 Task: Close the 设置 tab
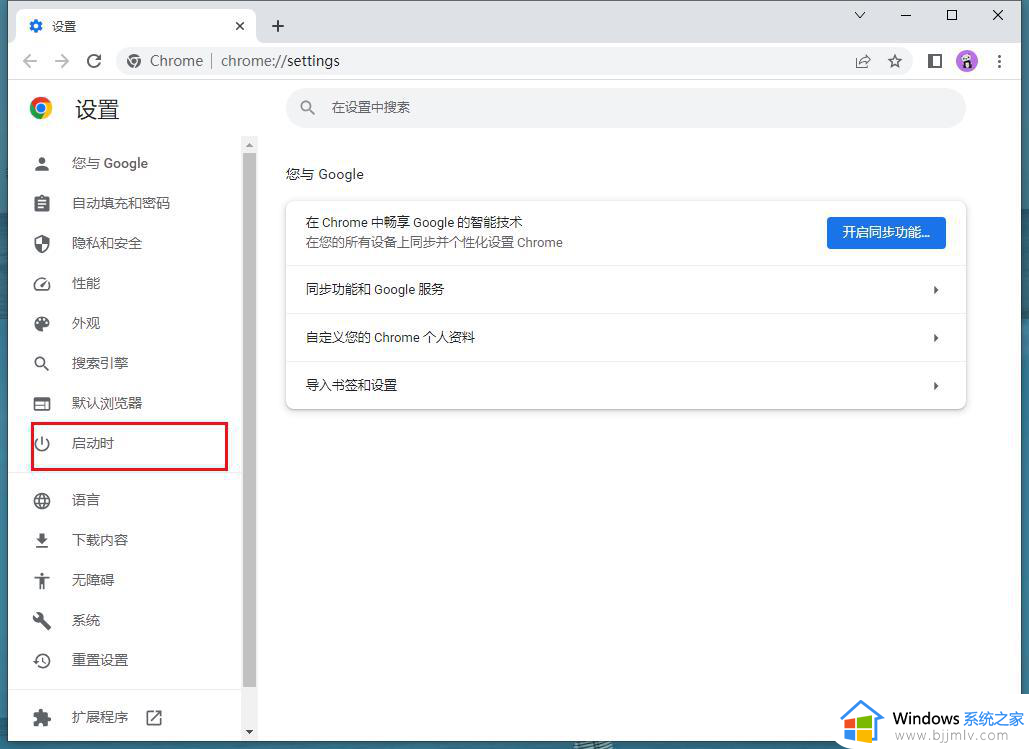[x=240, y=26]
